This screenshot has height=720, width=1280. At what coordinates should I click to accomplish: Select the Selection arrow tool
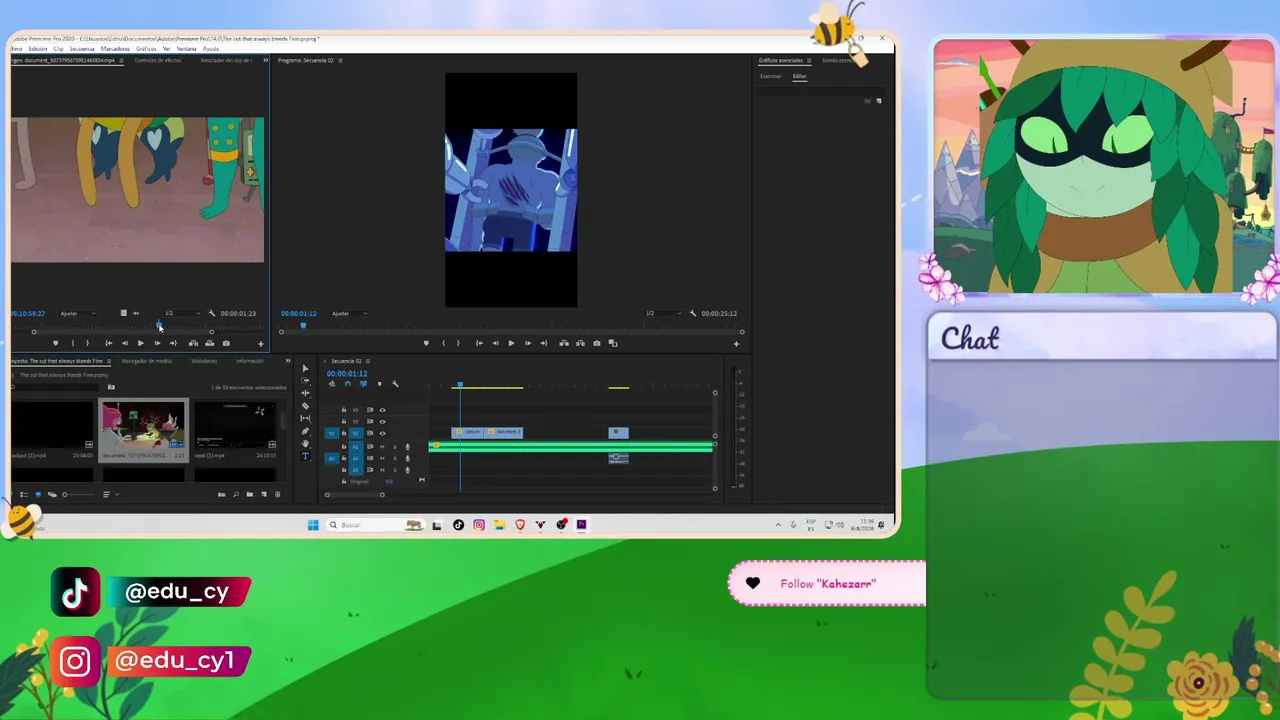point(306,368)
